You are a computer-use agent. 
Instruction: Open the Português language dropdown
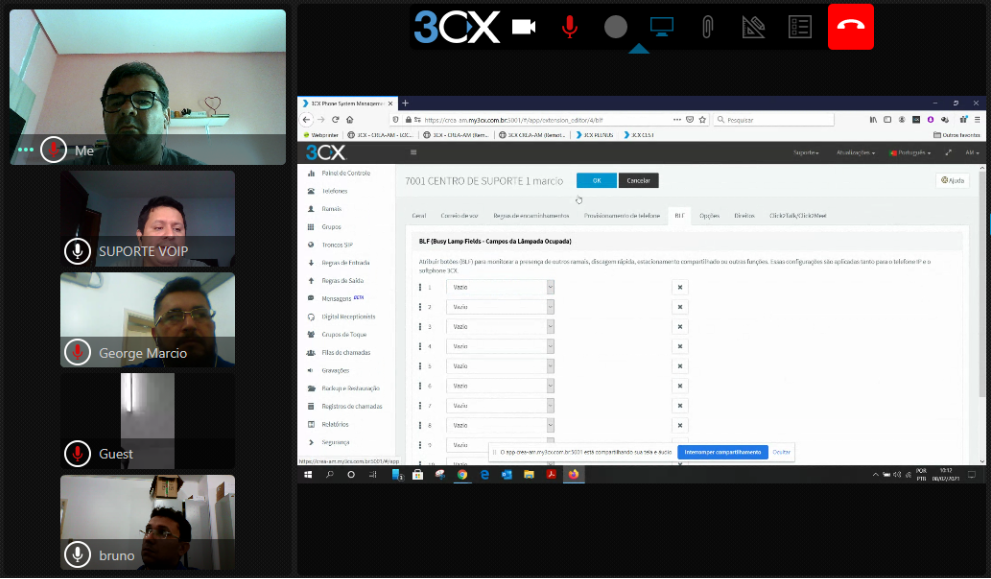point(910,152)
